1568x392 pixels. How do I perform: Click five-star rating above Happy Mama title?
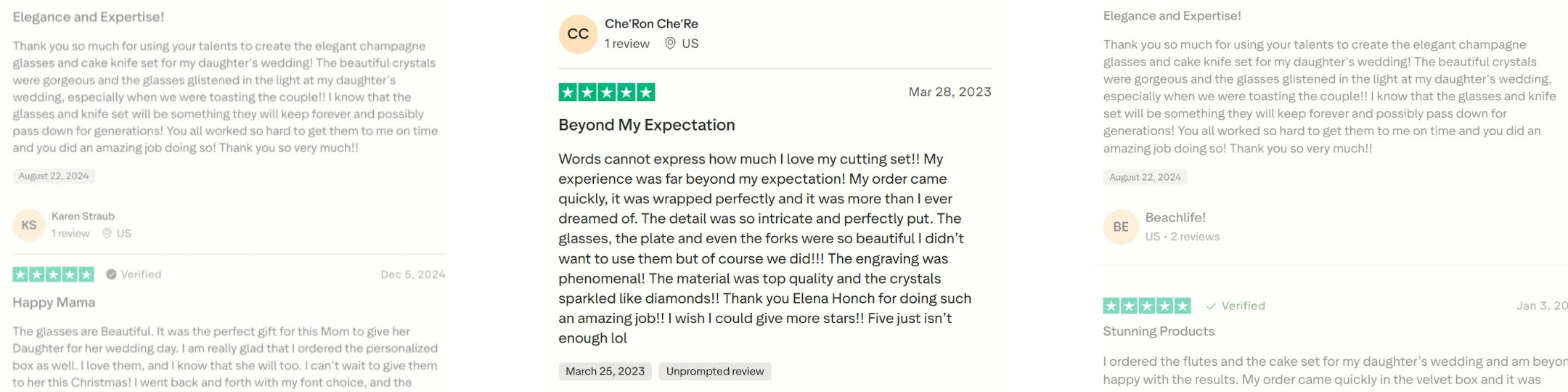coord(53,274)
